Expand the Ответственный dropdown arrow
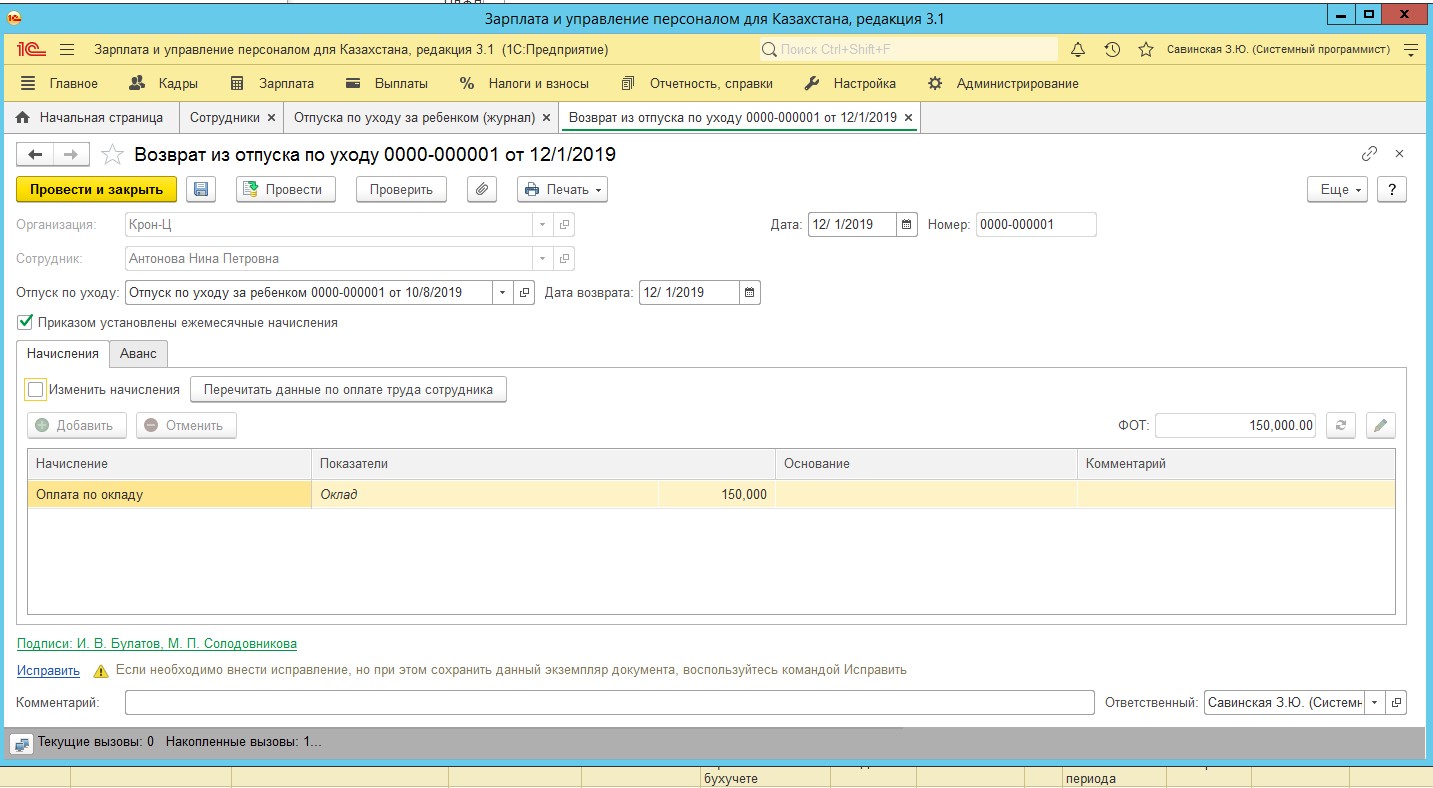The width and height of the screenshot is (1433, 788). pyautogui.click(x=1374, y=703)
